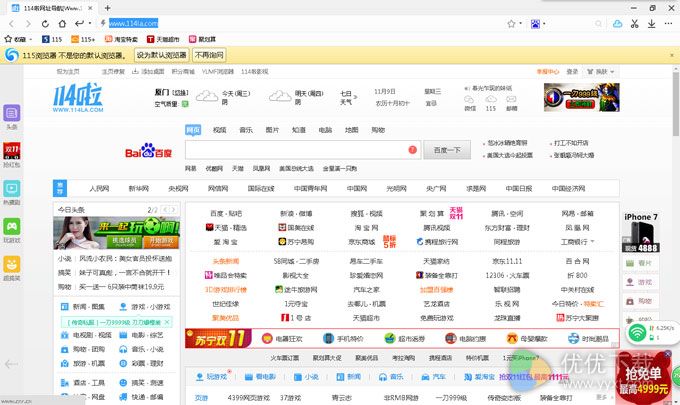Open the three-dot browser menu

coord(668,24)
